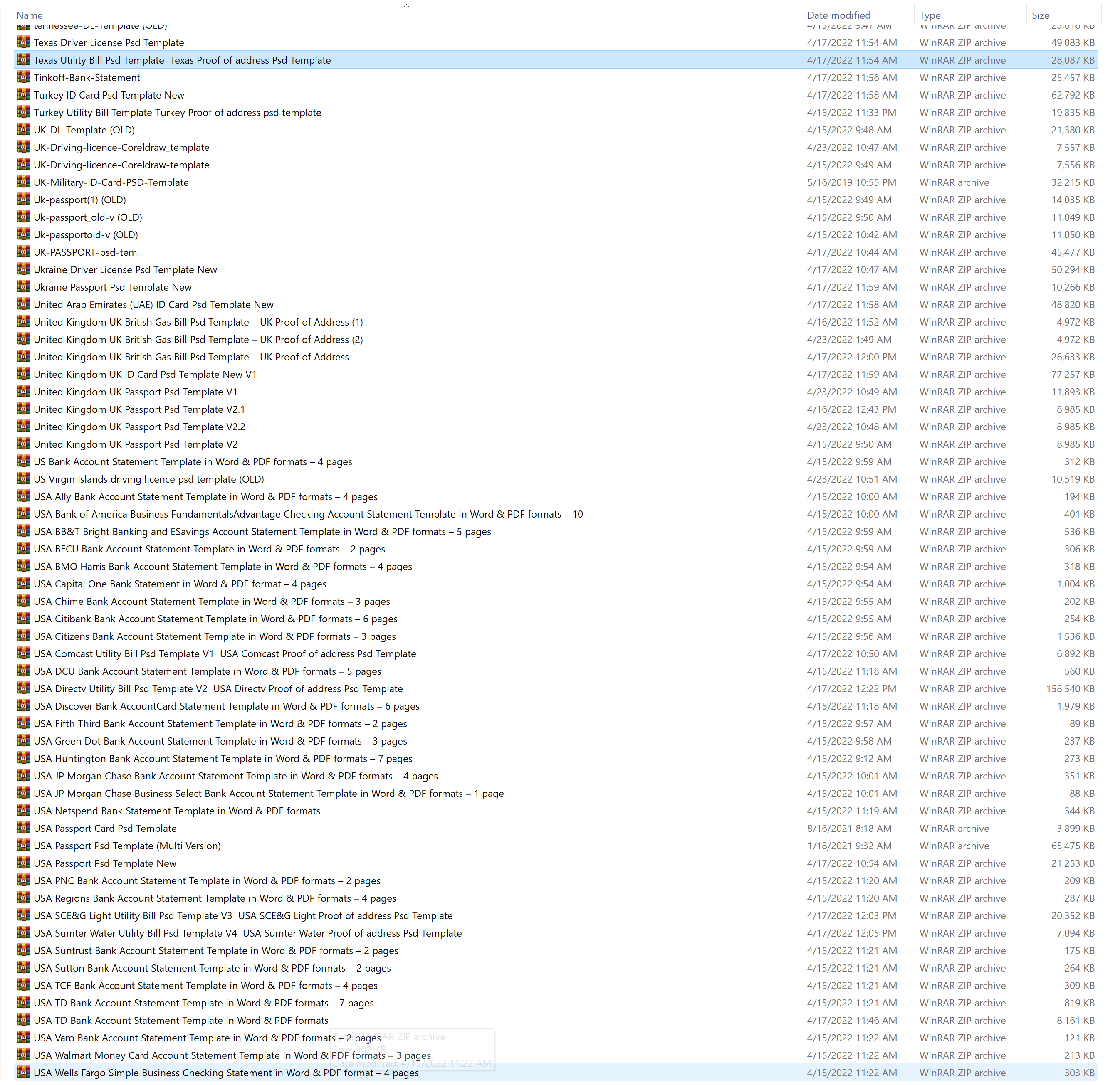Click the icon beside UK-DL-Template (OLD)
The width and height of the screenshot is (1120, 1085).
[23, 130]
